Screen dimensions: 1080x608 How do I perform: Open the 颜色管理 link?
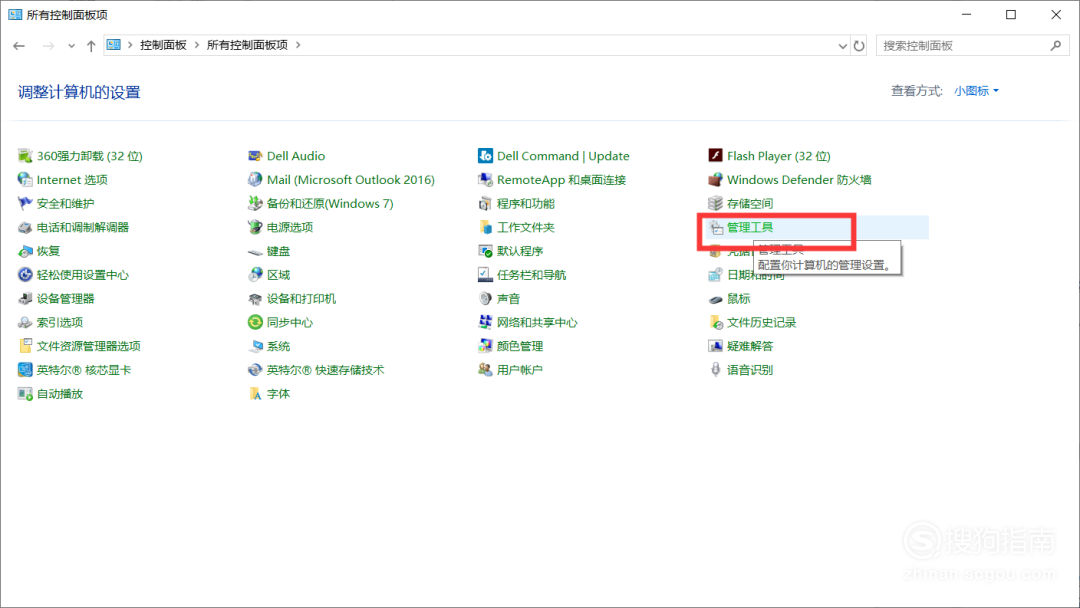tap(520, 346)
